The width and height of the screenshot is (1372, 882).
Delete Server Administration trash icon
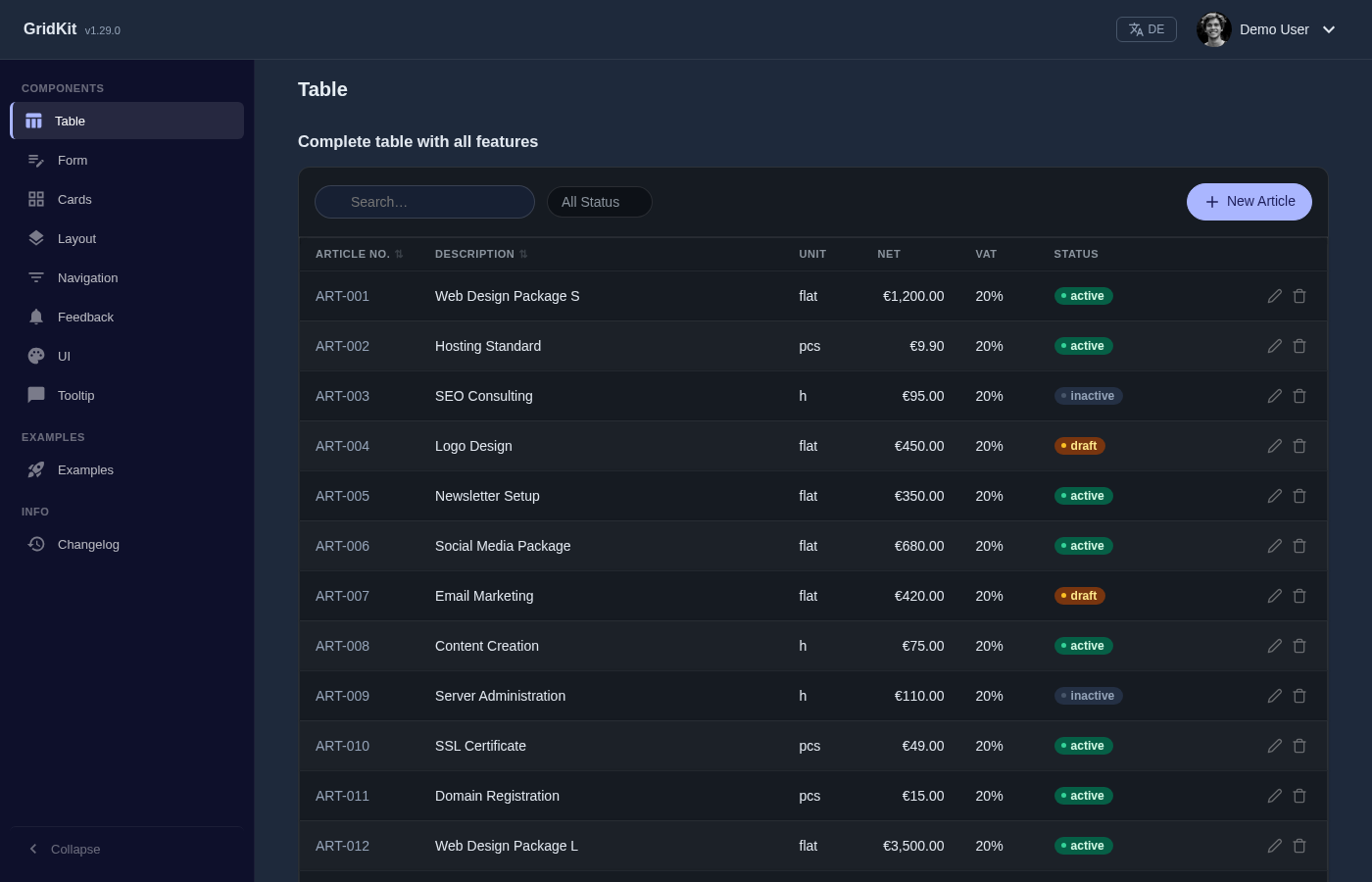pyautogui.click(x=1299, y=696)
